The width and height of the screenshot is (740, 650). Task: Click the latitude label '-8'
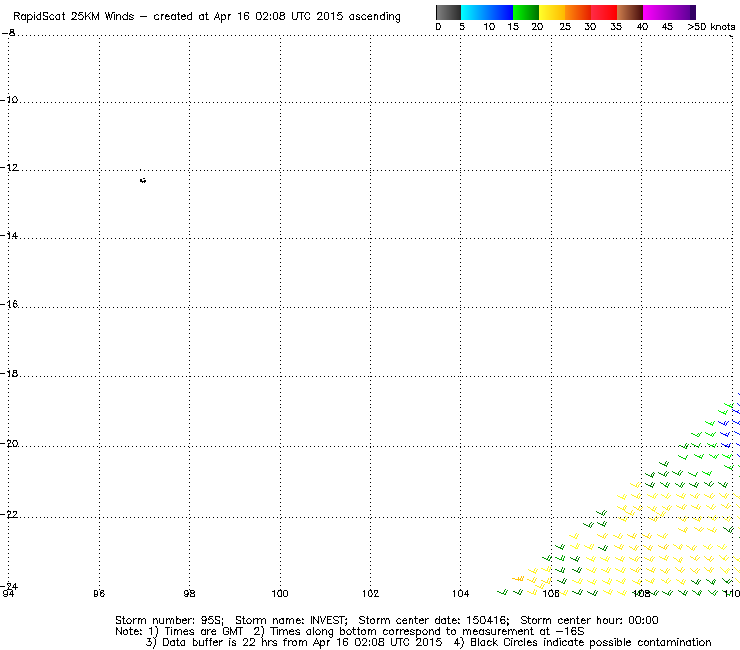pos(8,33)
